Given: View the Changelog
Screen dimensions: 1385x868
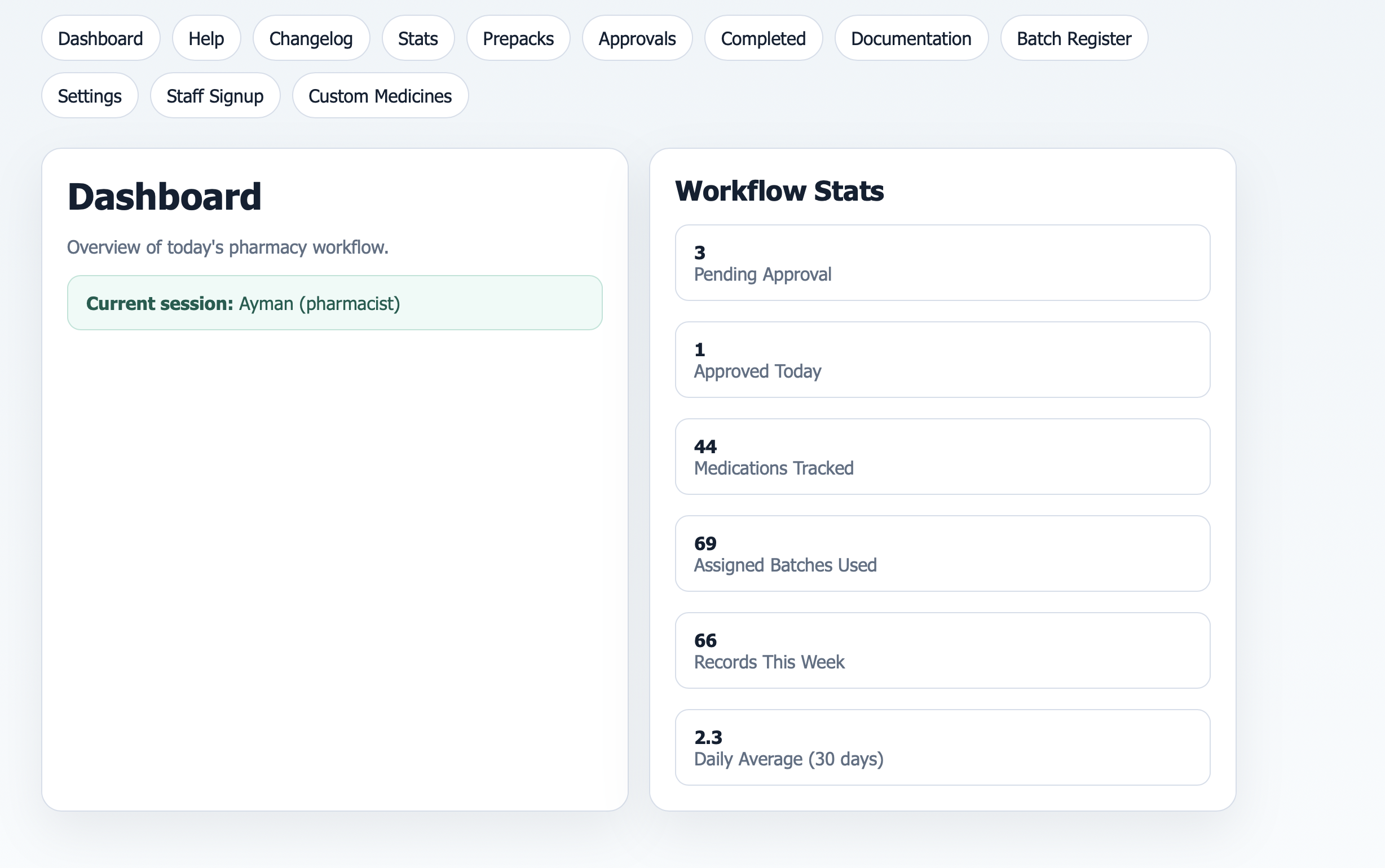Looking at the screenshot, I should [x=311, y=38].
